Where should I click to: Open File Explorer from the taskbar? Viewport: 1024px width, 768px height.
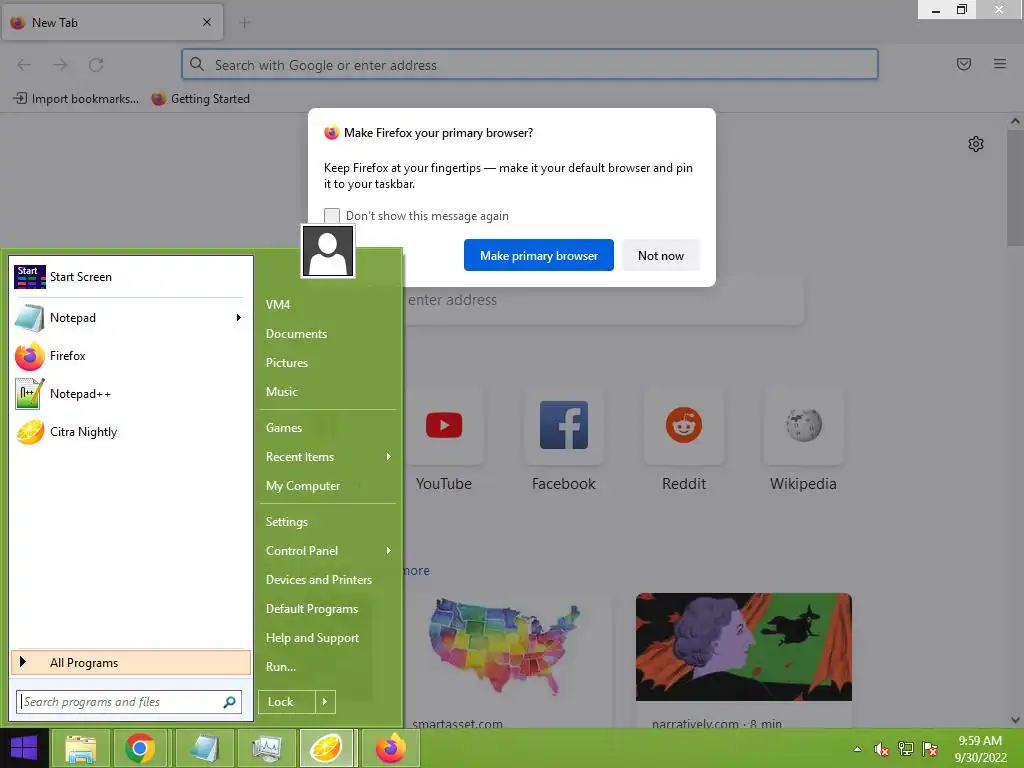tap(80, 748)
